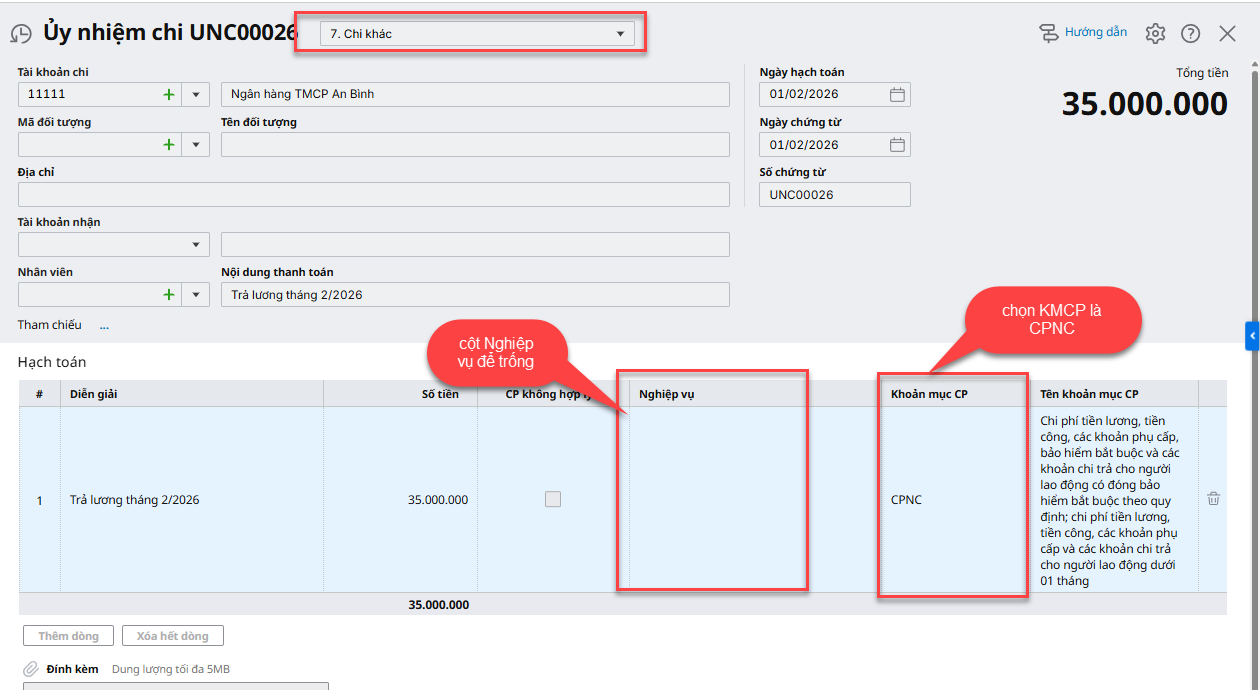Viewport: 1260px width, 690px height.
Task: Open the Hướng dẫn guide link
Action: click(x=1084, y=32)
